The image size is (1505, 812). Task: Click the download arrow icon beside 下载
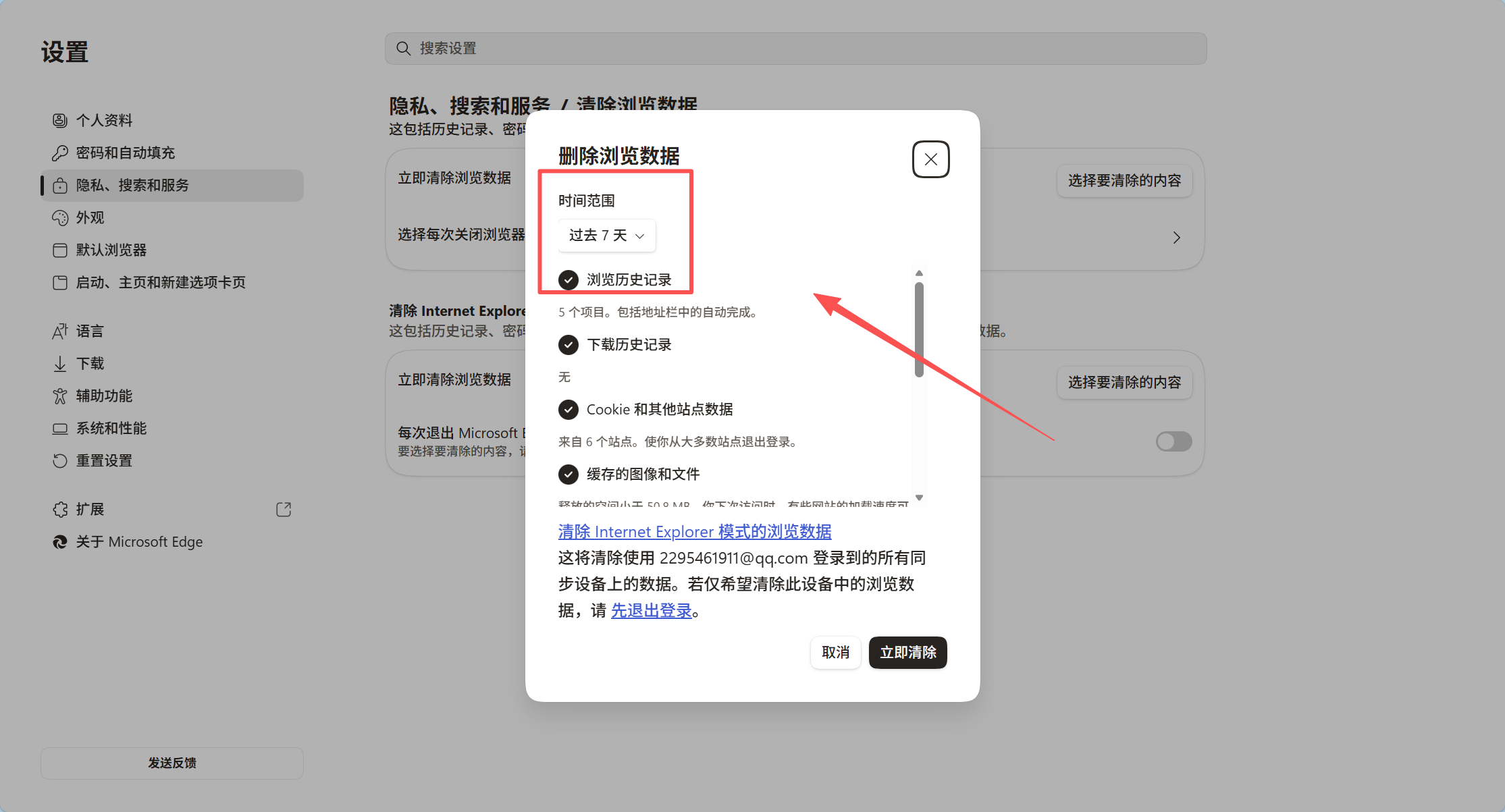[60, 363]
